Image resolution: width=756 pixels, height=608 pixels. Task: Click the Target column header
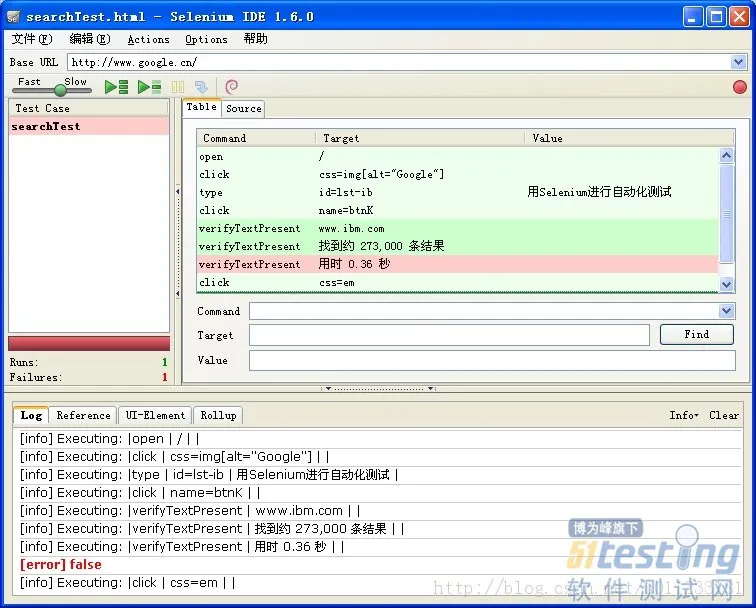pyautogui.click(x=419, y=138)
